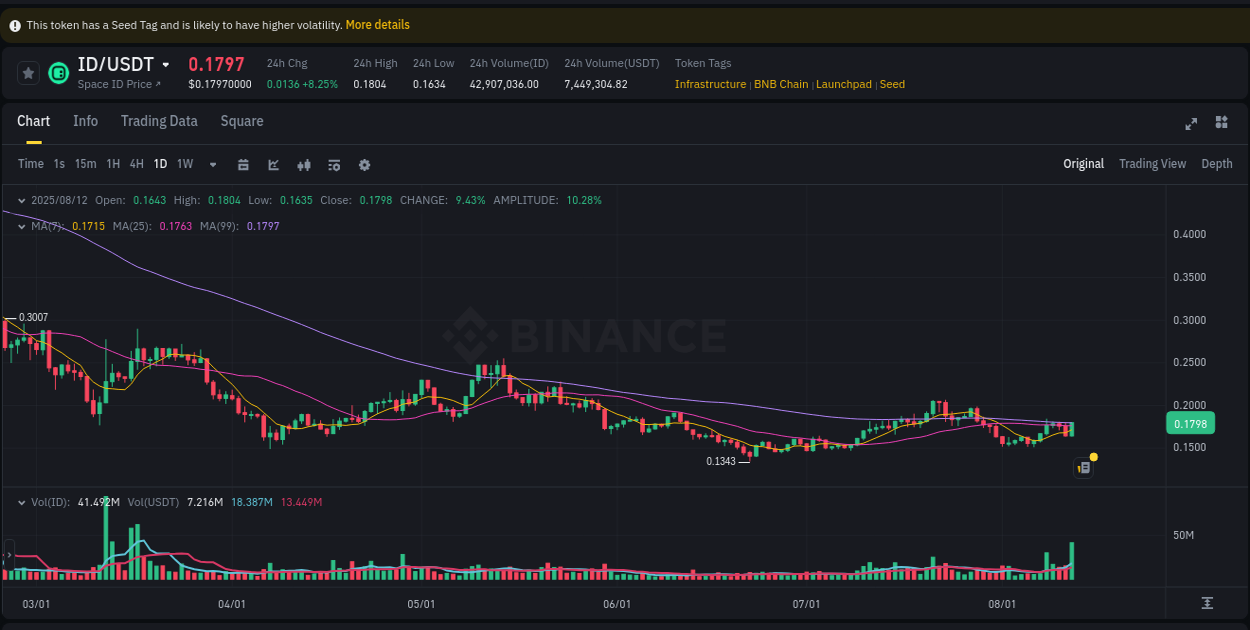
Task: Click the More details link in the warning banner
Action: (377, 24)
